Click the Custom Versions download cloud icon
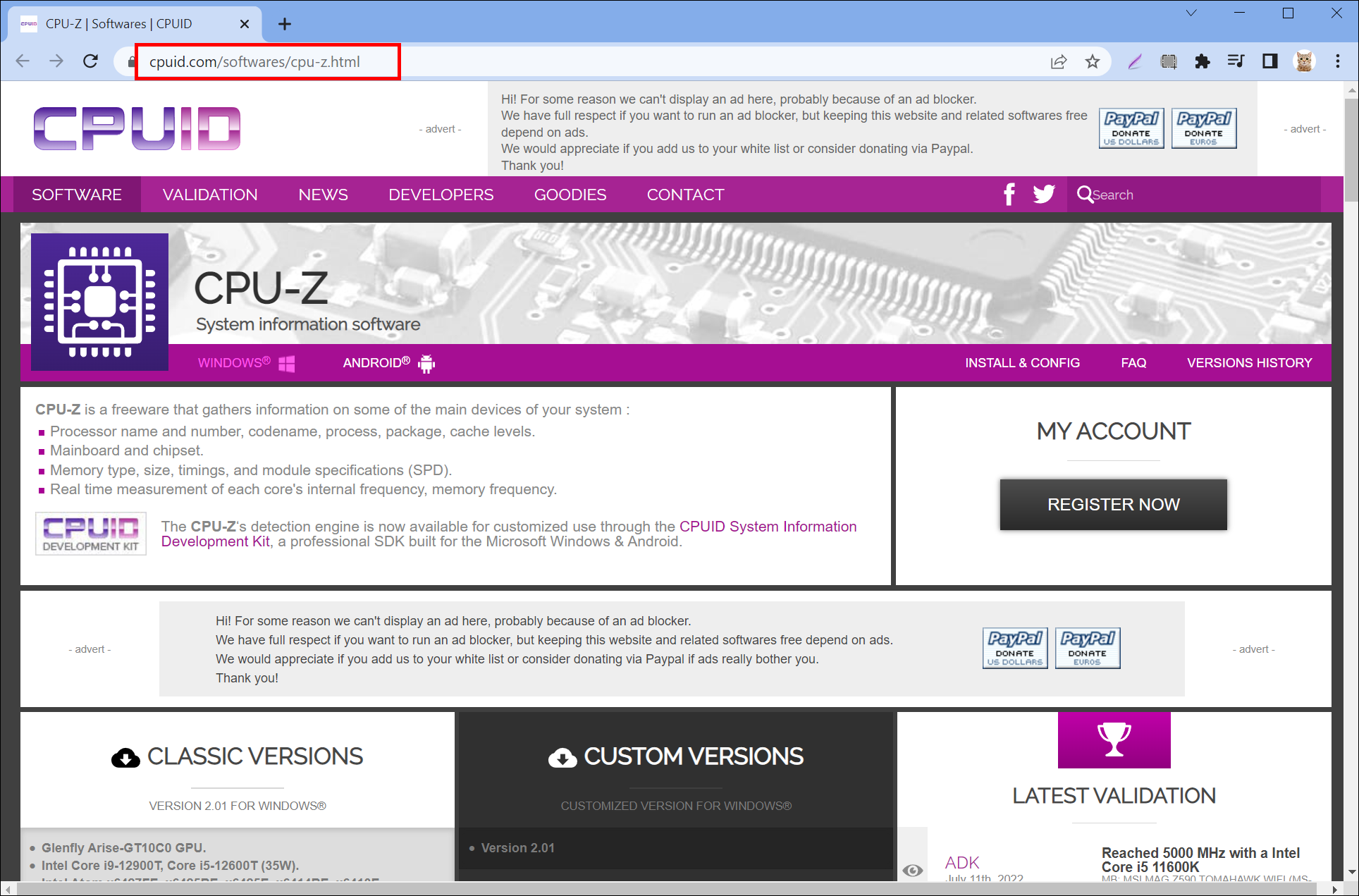The height and width of the screenshot is (896, 1359). (562, 758)
